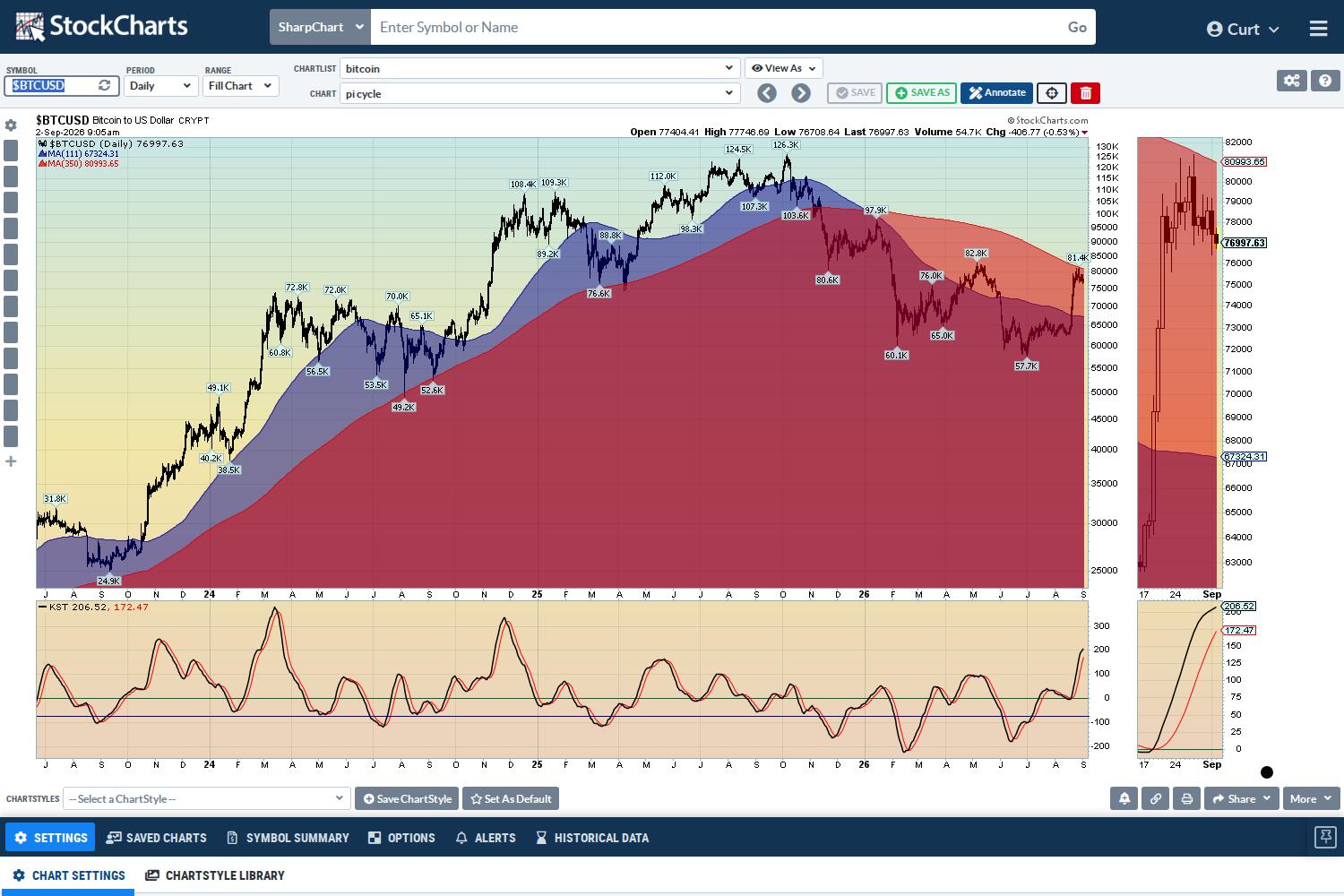Click the refresh symbol icon beside $BTCUSD

coord(105,85)
